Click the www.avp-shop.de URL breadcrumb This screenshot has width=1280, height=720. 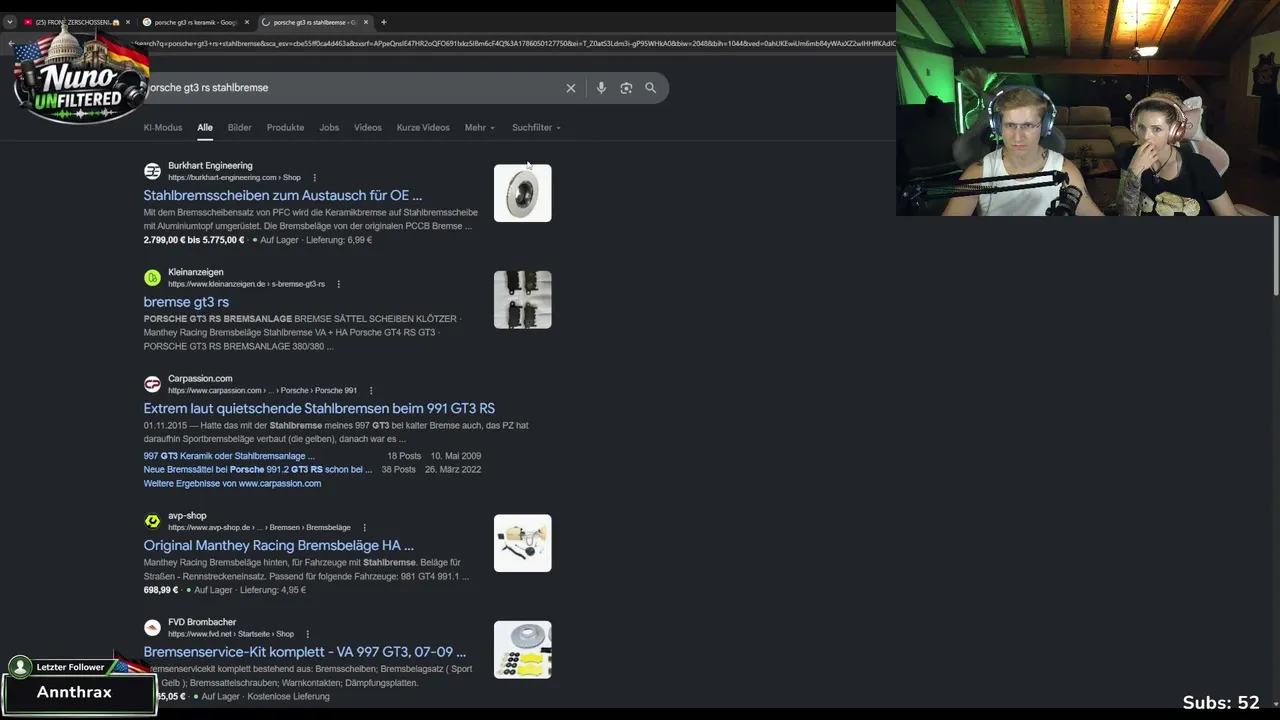pos(259,528)
